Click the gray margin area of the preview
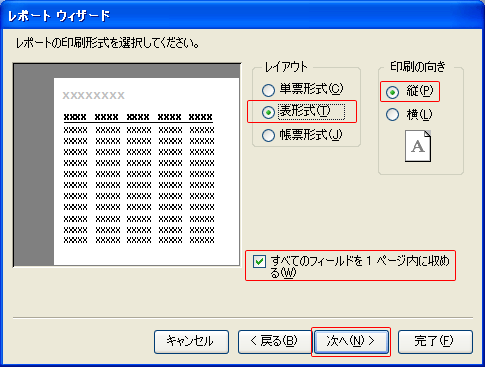Viewport: 485px width, 367px height. click(x=33, y=167)
